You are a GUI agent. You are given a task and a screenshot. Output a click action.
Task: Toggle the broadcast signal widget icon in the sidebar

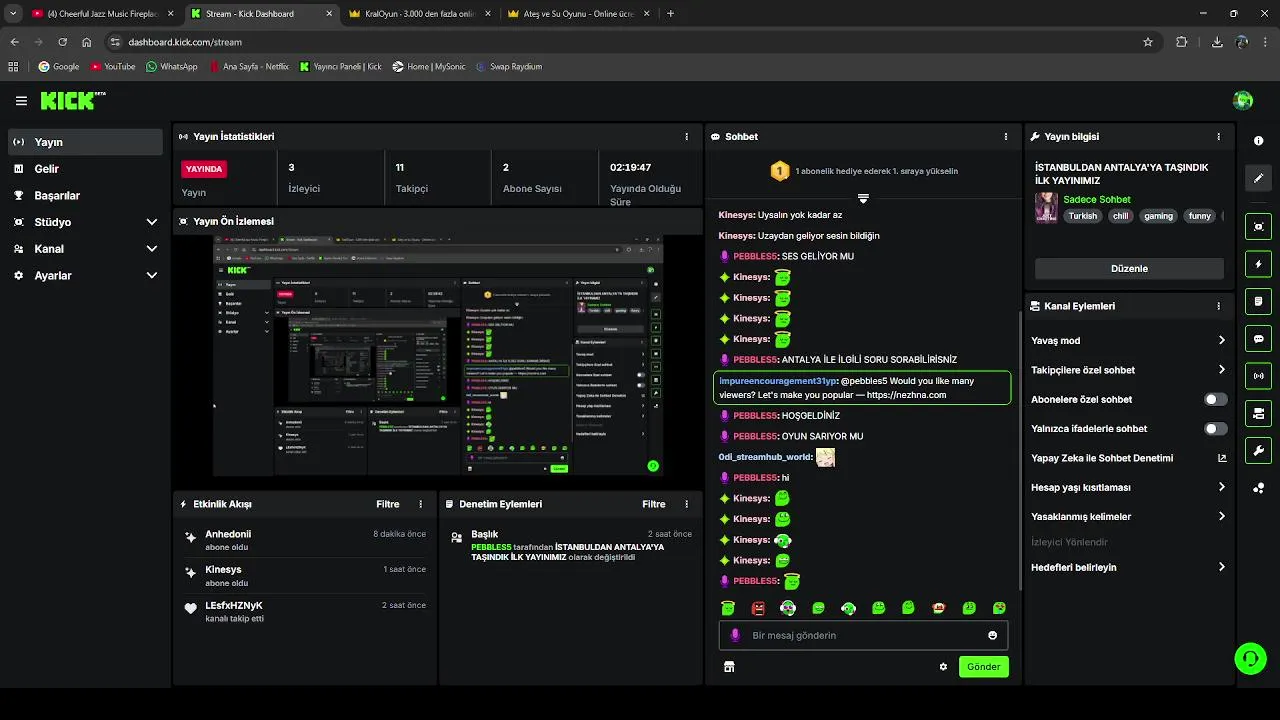(1258, 376)
